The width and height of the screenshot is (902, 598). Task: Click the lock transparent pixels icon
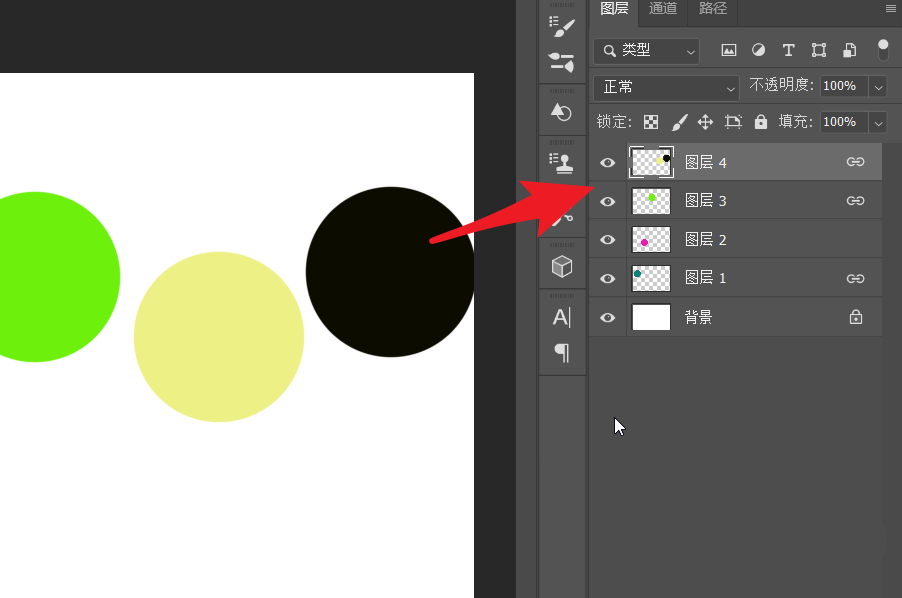[651, 122]
